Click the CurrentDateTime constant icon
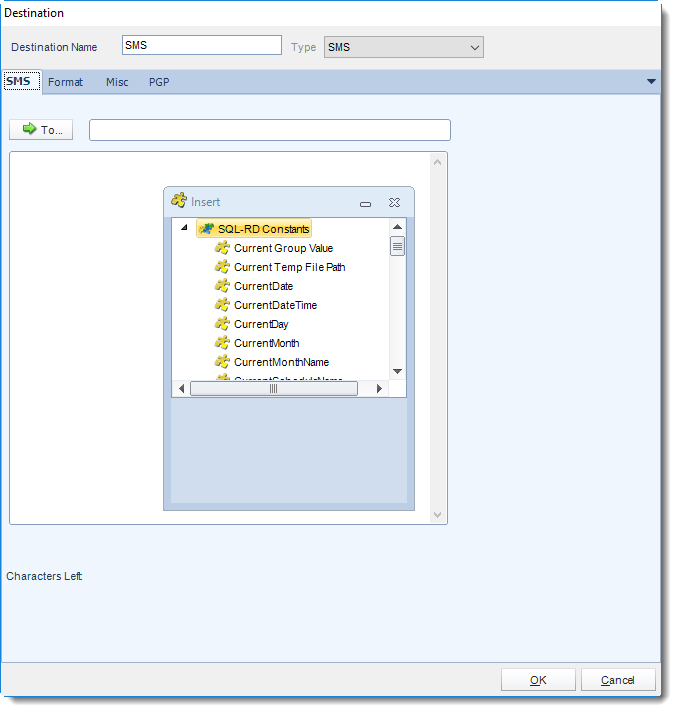Screen dimensions: 677x712 [x=222, y=305]
